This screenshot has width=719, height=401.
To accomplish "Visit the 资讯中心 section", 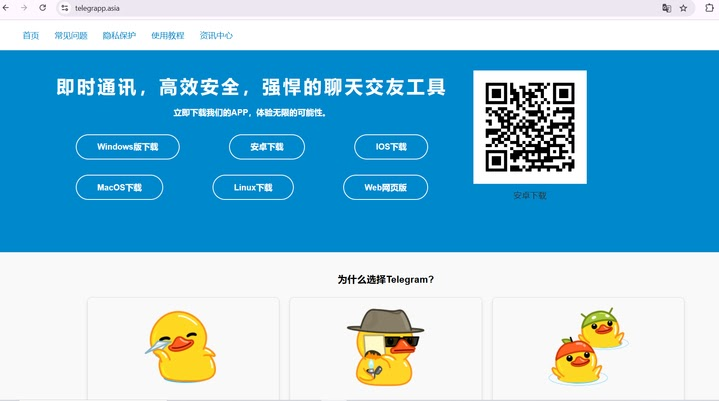I will 216,35.
